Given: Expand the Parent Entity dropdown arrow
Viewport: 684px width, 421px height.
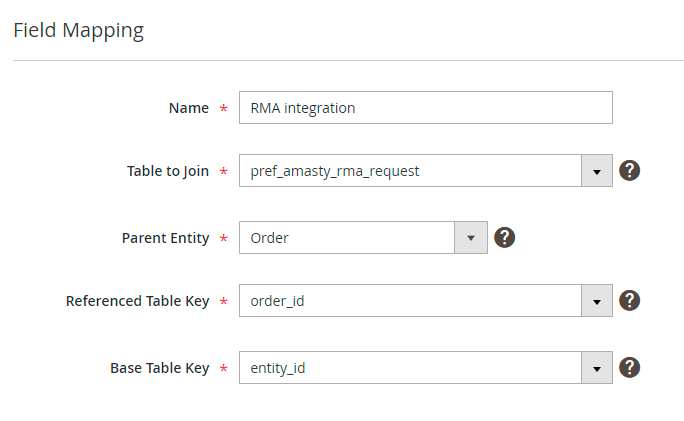Looking at the screenshot, I should point(471,238).
